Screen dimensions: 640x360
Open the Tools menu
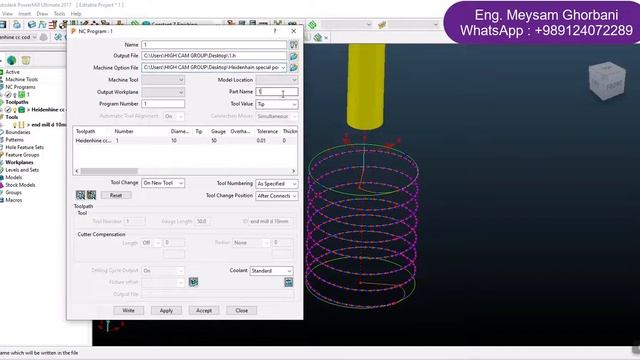(x=59, y=13)
